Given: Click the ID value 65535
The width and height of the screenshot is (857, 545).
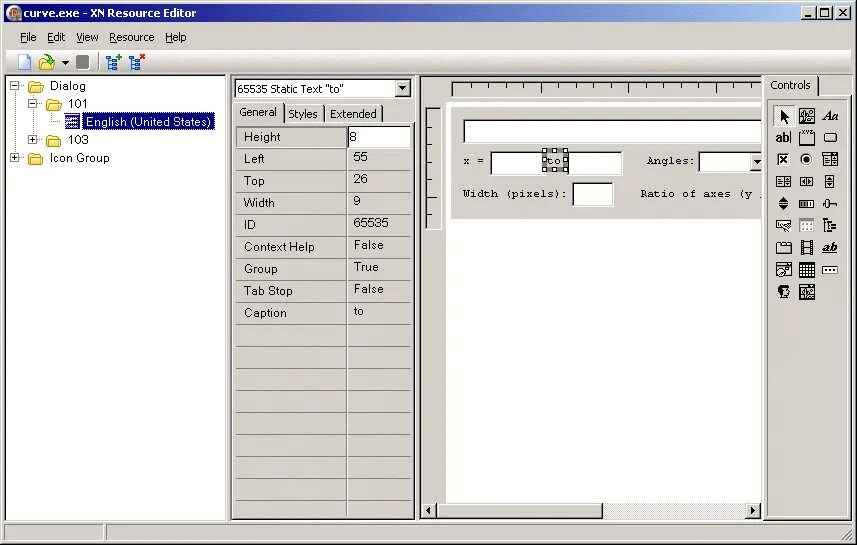Looking at the screenshot, I should [x=379, y=224].
